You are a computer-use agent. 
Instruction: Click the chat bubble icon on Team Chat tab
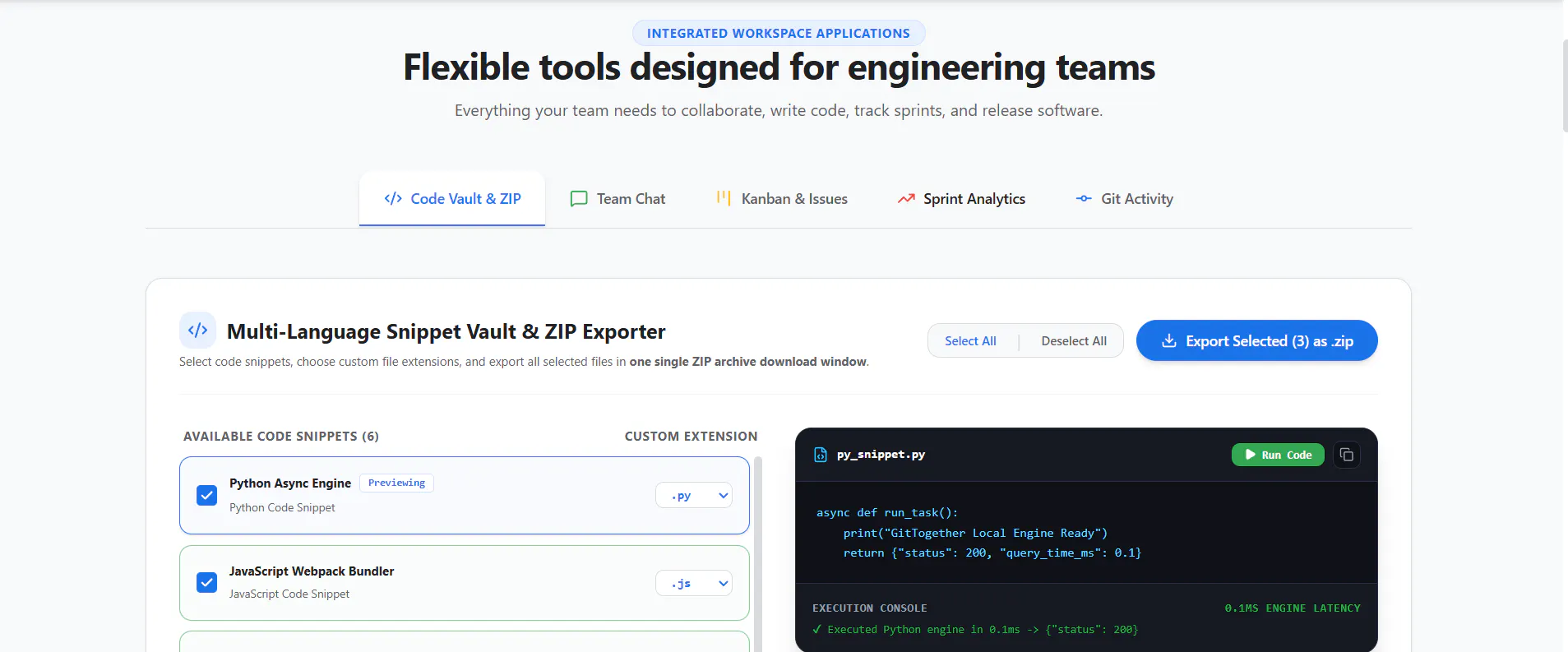pyautogui.click(x=579, y=198)
